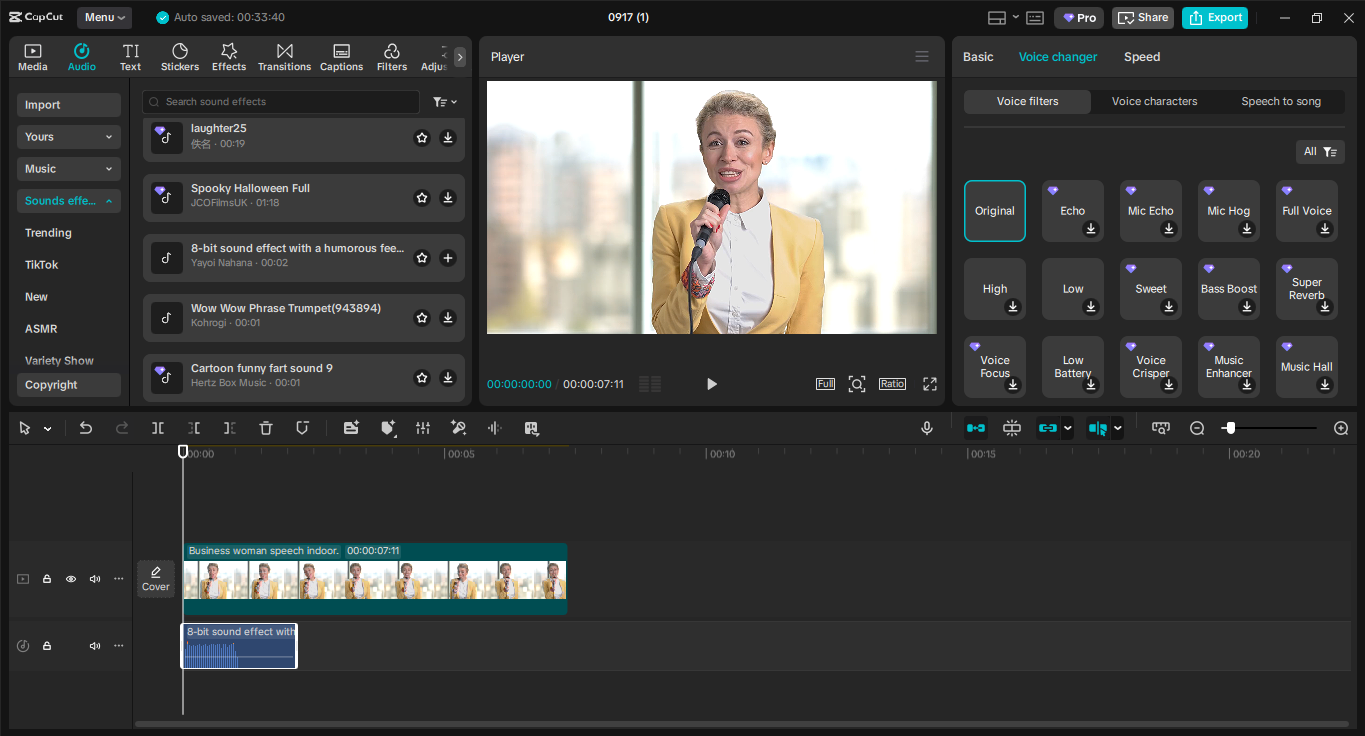Viewport: 1365px width, 736px height.
Task: Toggle visibility of the video track
Action: pos(70,578)
